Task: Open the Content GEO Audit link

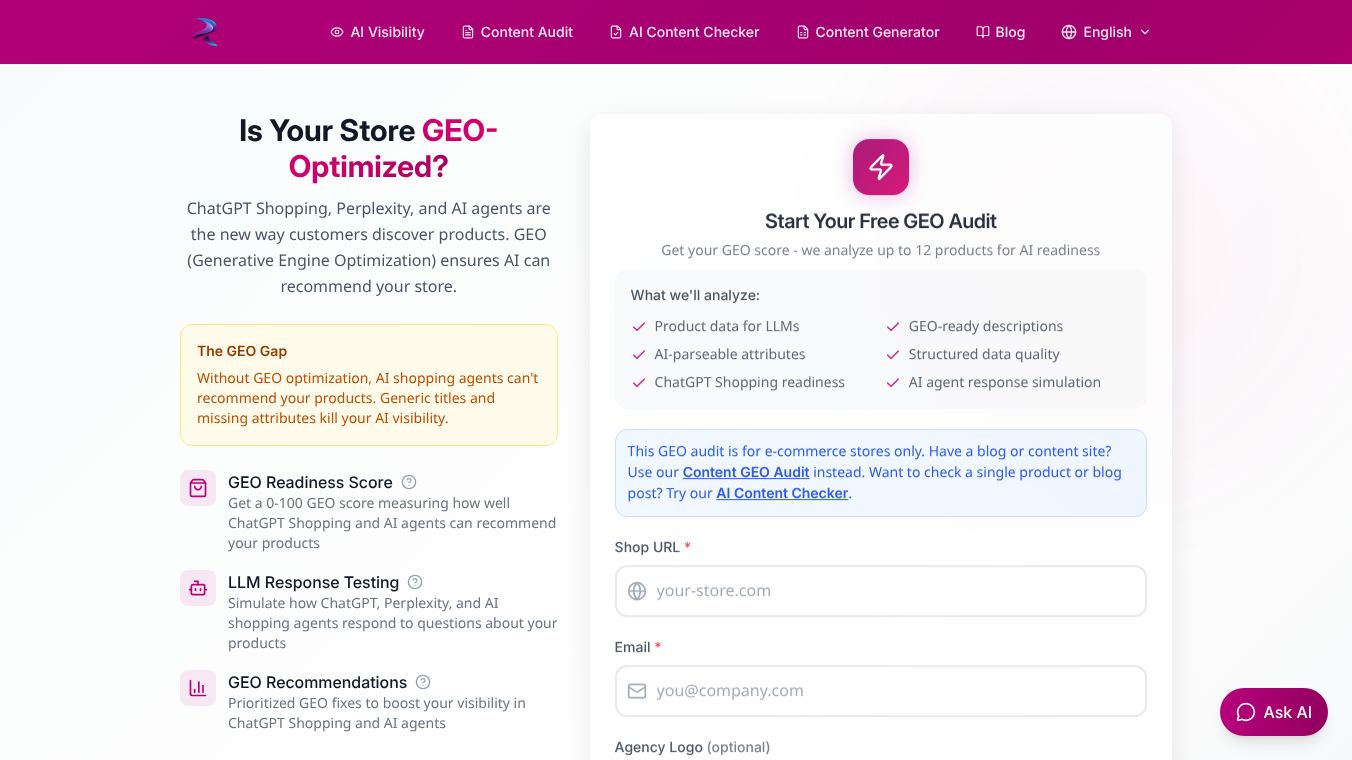Action: click(x=746, y=472)
